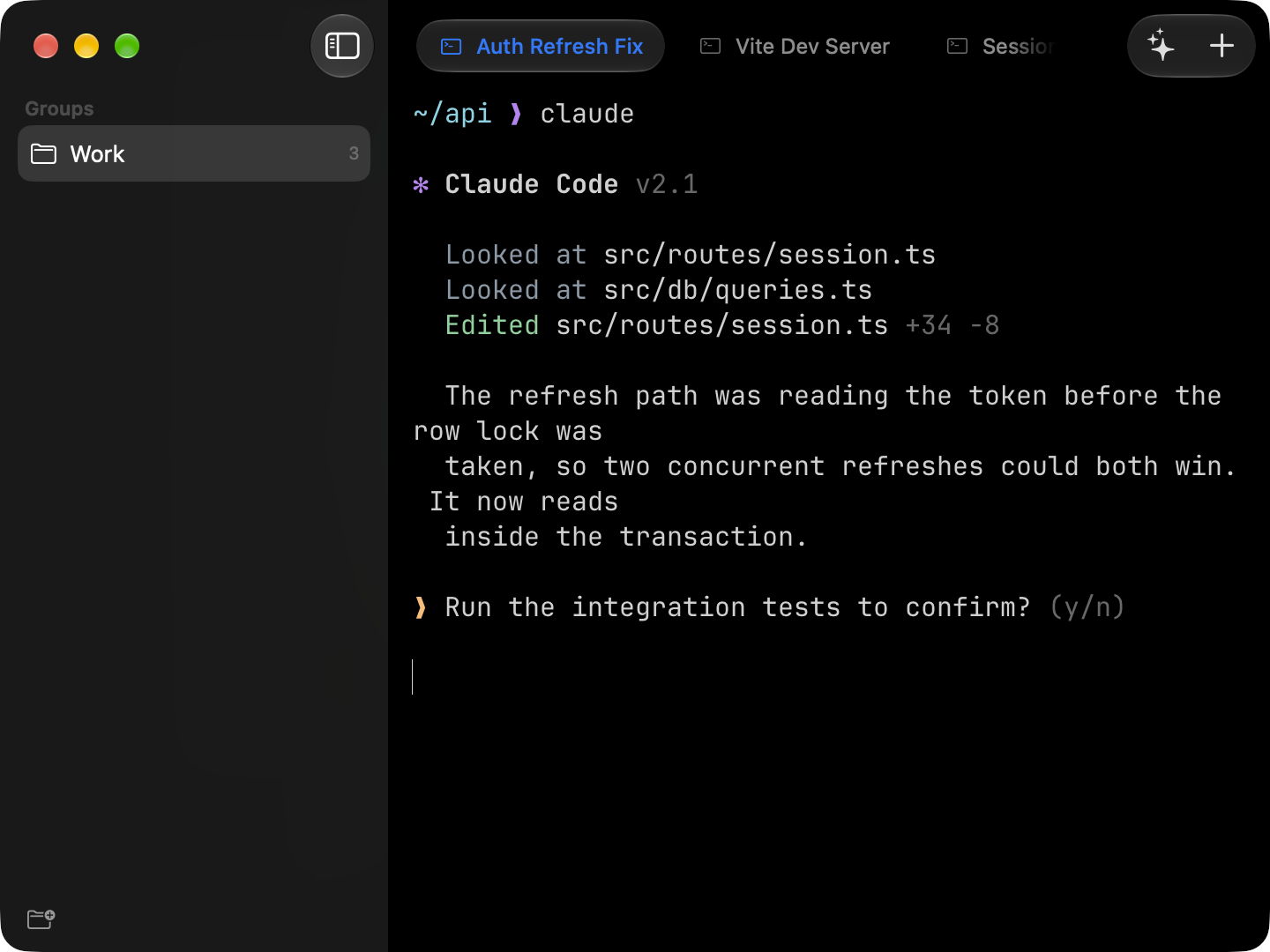Click the new group folder icon
1270x952 pixels.
[x=41, y=919]
